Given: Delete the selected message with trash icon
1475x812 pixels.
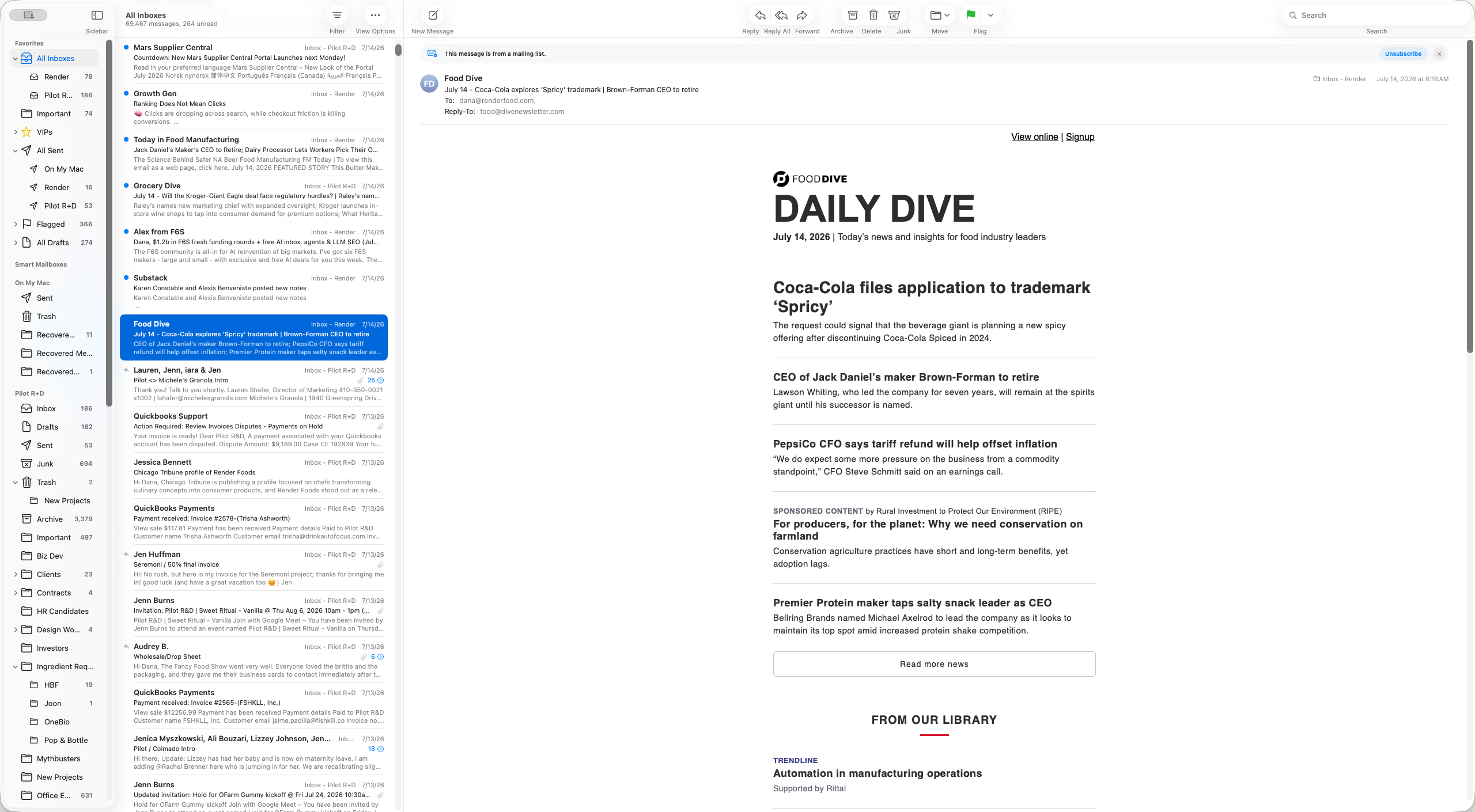Looking at the screenshot, I should [873, 16].
